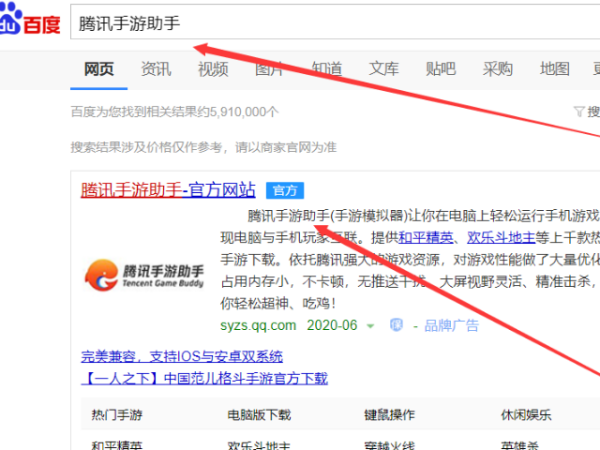Open 【一人之下】中国范儿格斗手游官方下载 link
This screenshot has height=450, width=600.
click(x=204, y=379)
